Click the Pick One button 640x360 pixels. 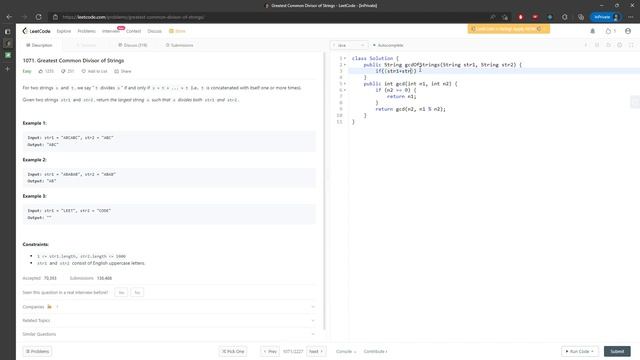click(233, 351)
